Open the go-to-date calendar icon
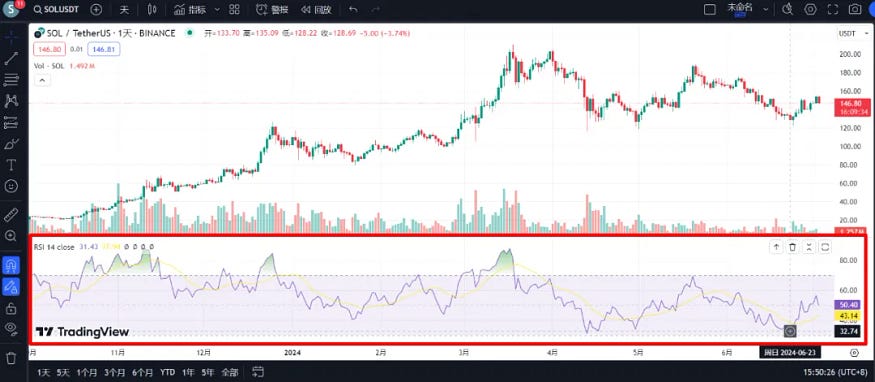 [x=258, y=371]
